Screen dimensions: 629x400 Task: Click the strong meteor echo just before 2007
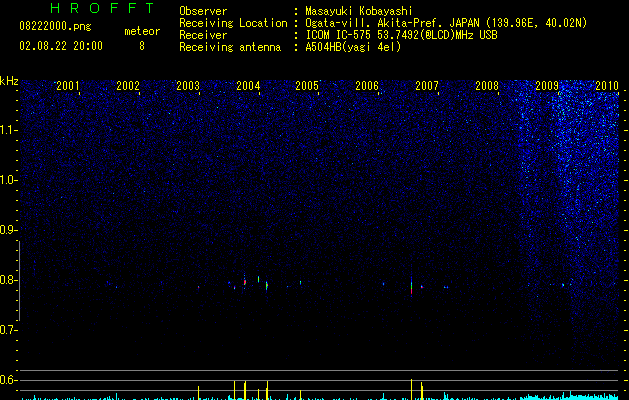[x=411, y=286]
